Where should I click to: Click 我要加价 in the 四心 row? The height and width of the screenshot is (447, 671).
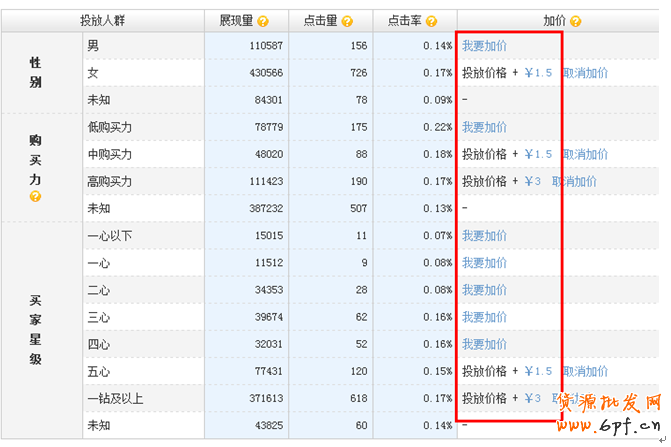[x=484, y=344]
